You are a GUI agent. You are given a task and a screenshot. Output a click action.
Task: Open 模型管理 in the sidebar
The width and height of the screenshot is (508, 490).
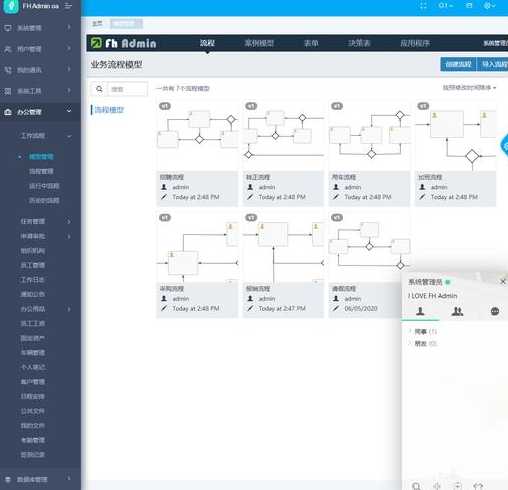[x=41, y=157]
